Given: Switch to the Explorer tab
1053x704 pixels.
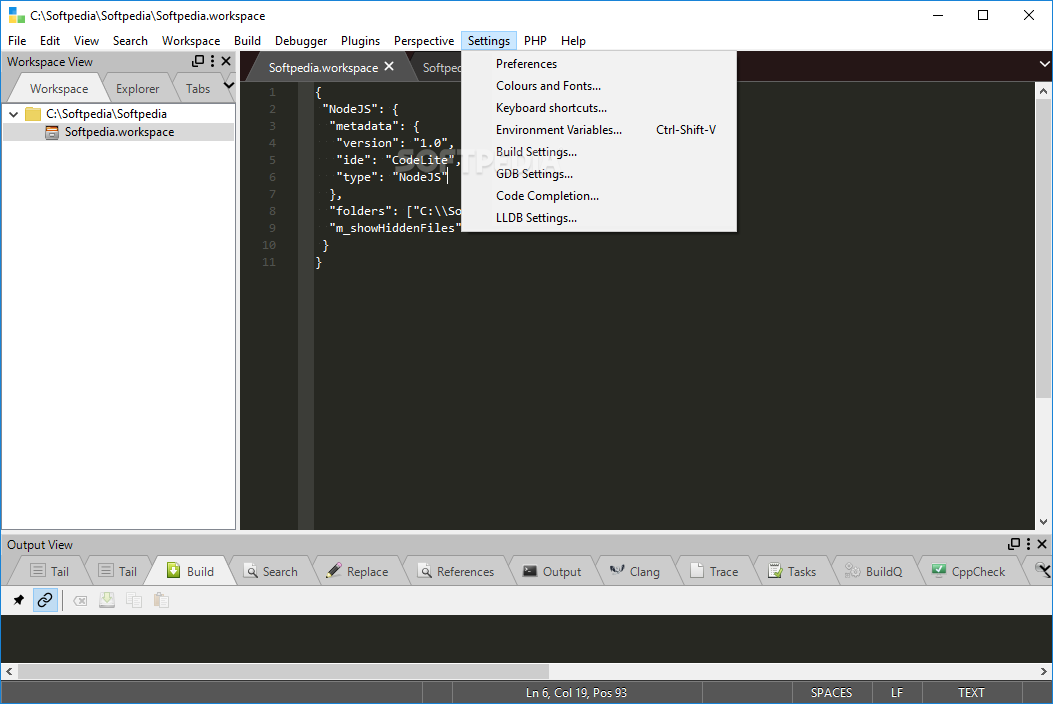Looking at the screenshot, I should [138, 89].
